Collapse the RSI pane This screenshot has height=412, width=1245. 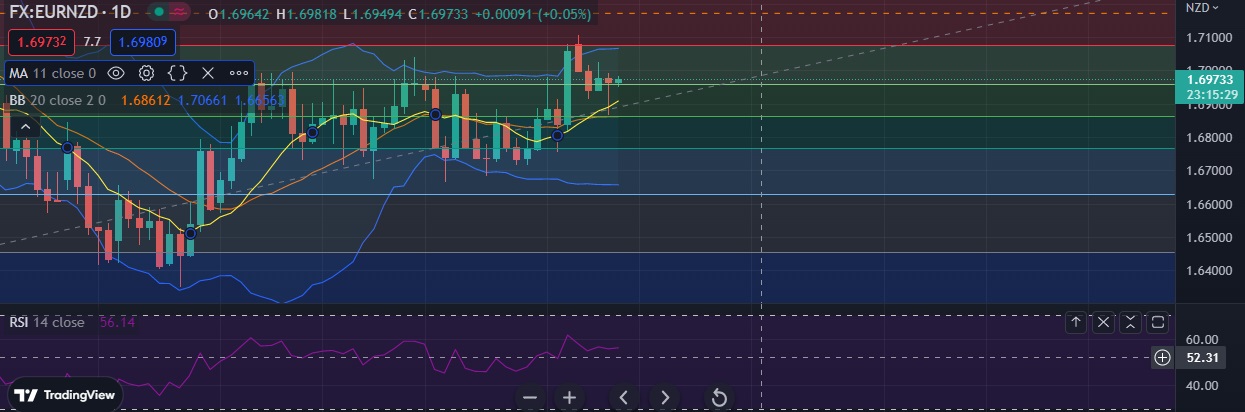[1130, 322]
